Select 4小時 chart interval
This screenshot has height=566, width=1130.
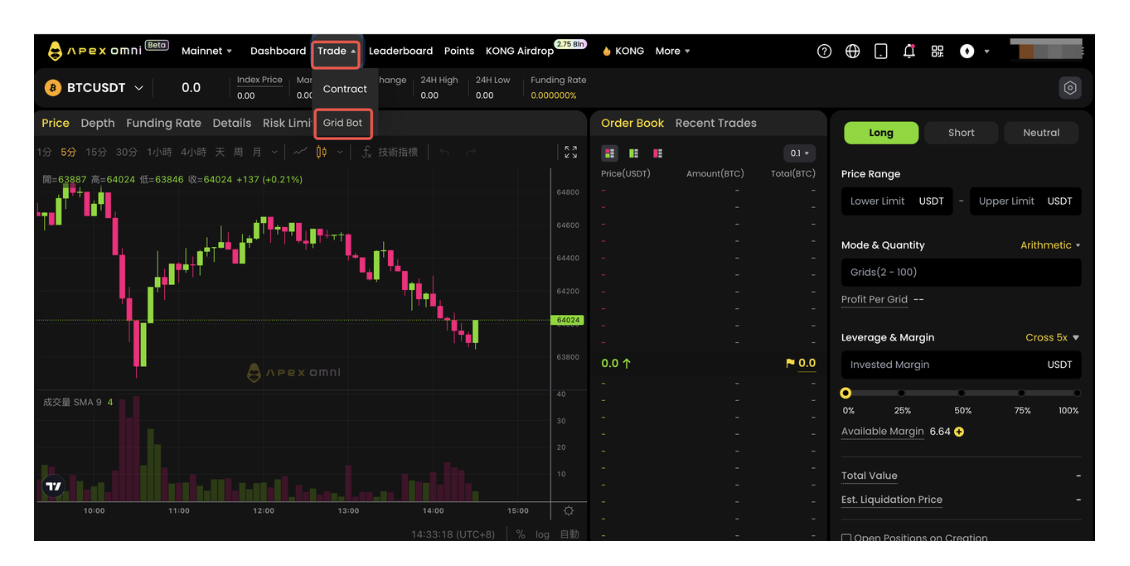193,152
